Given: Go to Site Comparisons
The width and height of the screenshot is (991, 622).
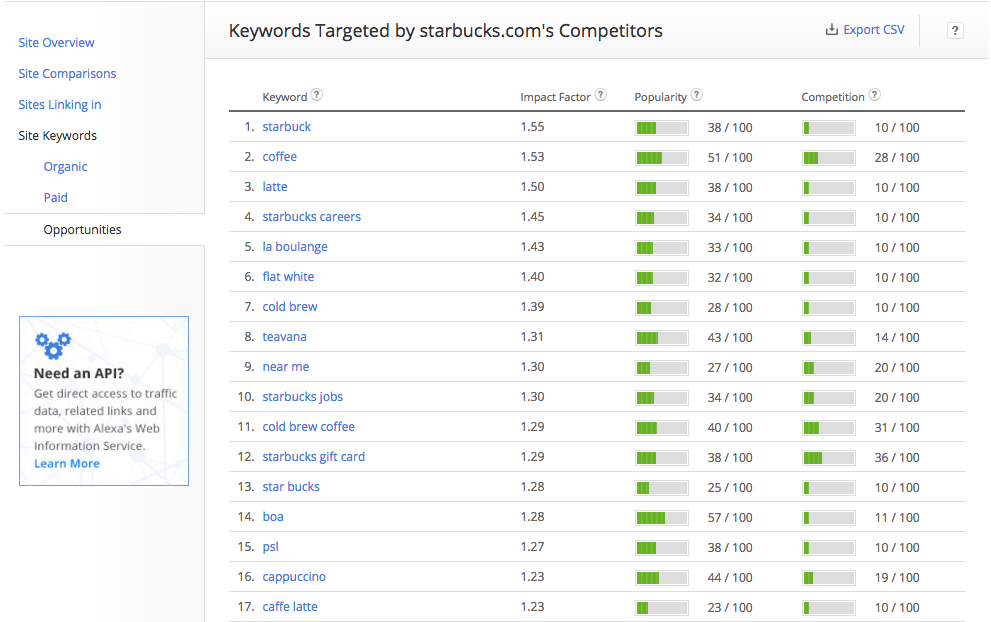Looking at the screenshot, I should (x=67, y=73).
